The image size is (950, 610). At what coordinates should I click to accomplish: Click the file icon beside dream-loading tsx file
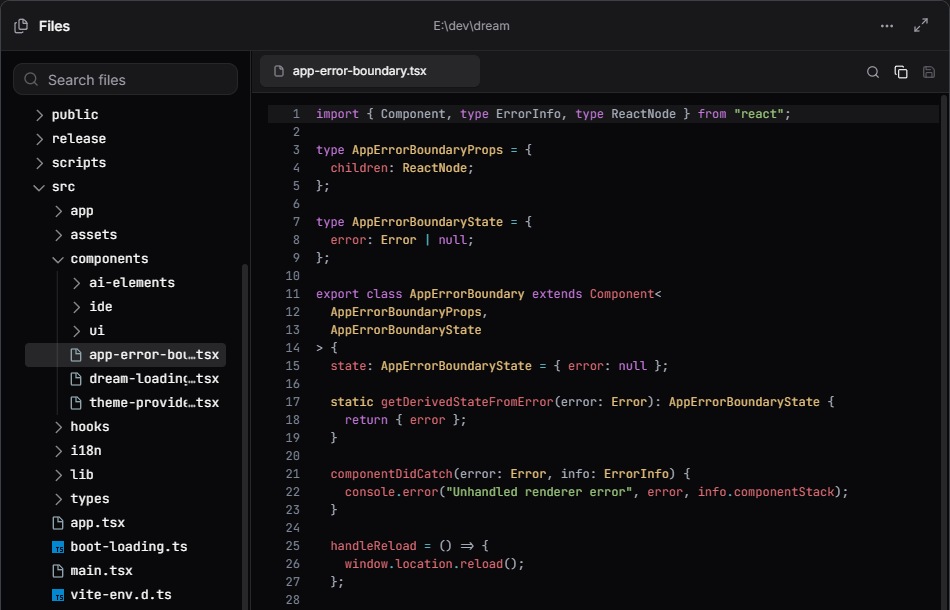pyautogui.click(x=76, y=379)
